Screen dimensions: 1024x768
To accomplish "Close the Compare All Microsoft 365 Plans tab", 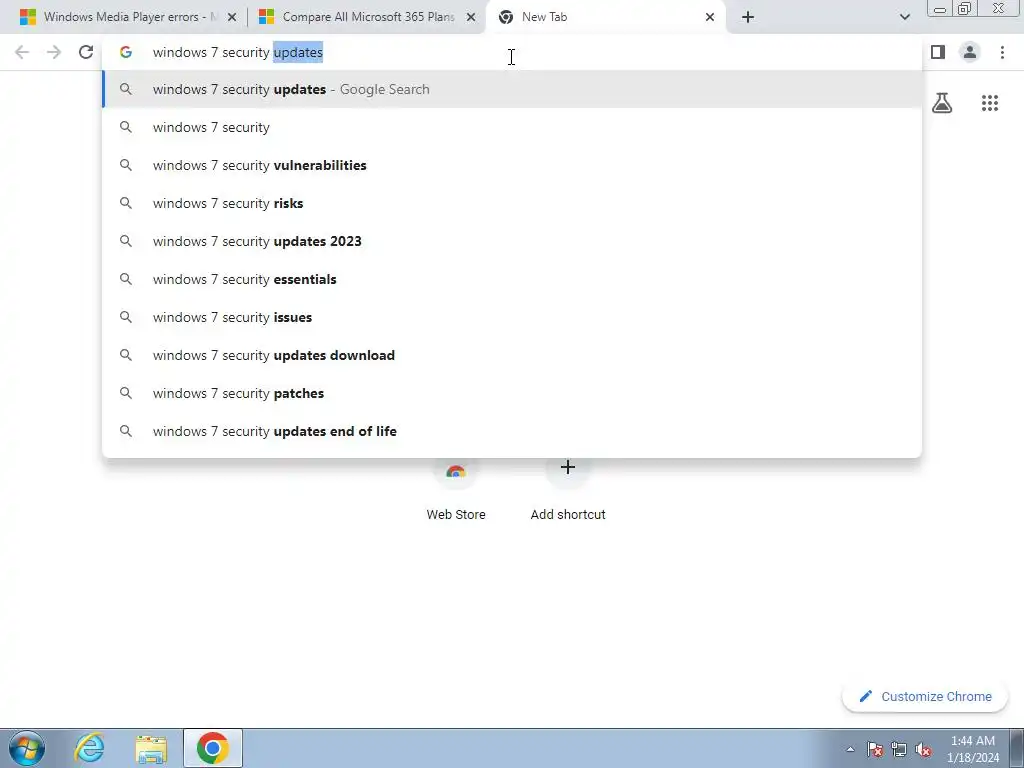I will click(471, 17).
